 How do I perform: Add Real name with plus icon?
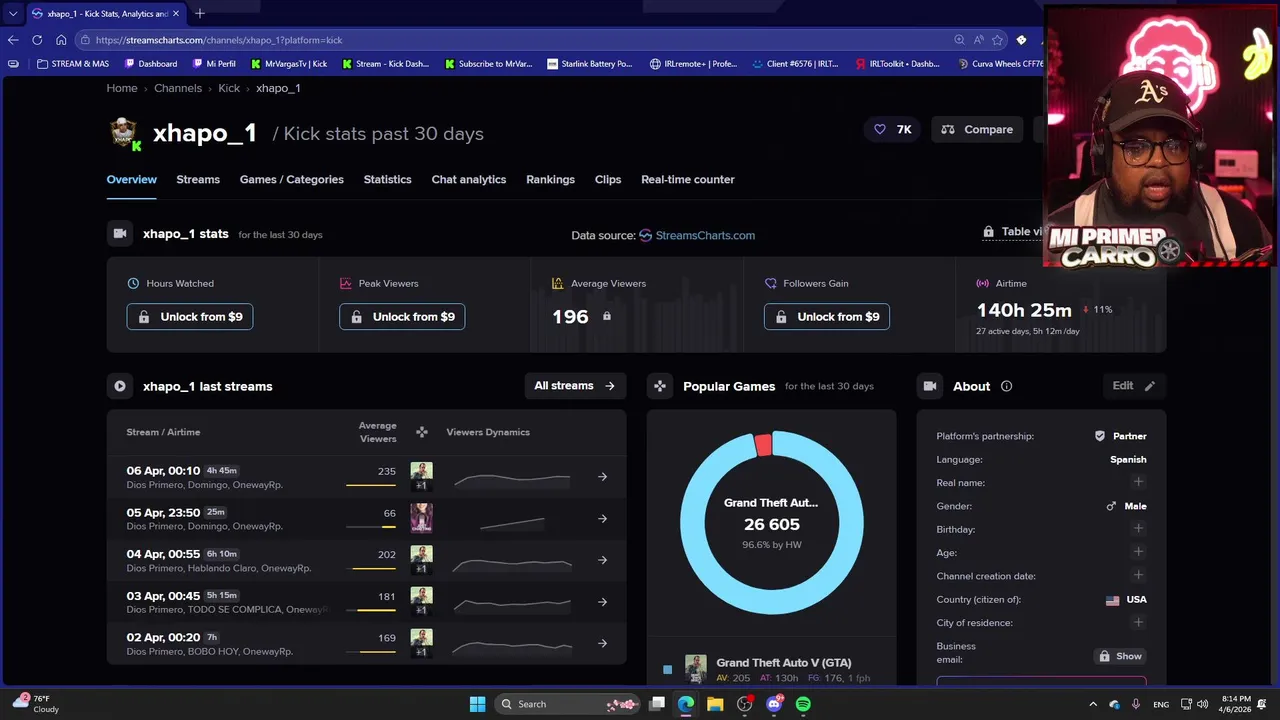(1138, 482)
